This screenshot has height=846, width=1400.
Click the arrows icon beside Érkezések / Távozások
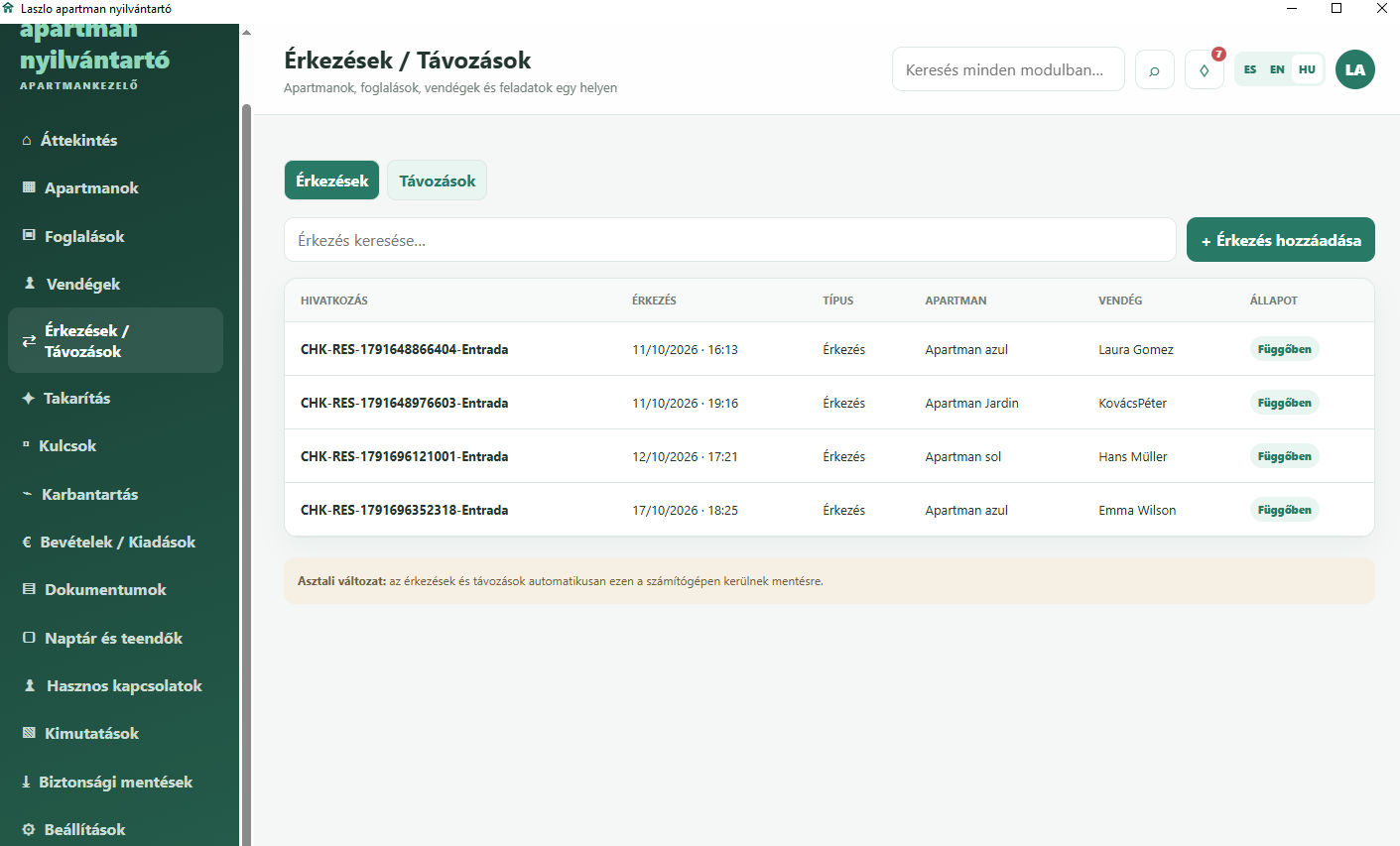click(29, 341)
